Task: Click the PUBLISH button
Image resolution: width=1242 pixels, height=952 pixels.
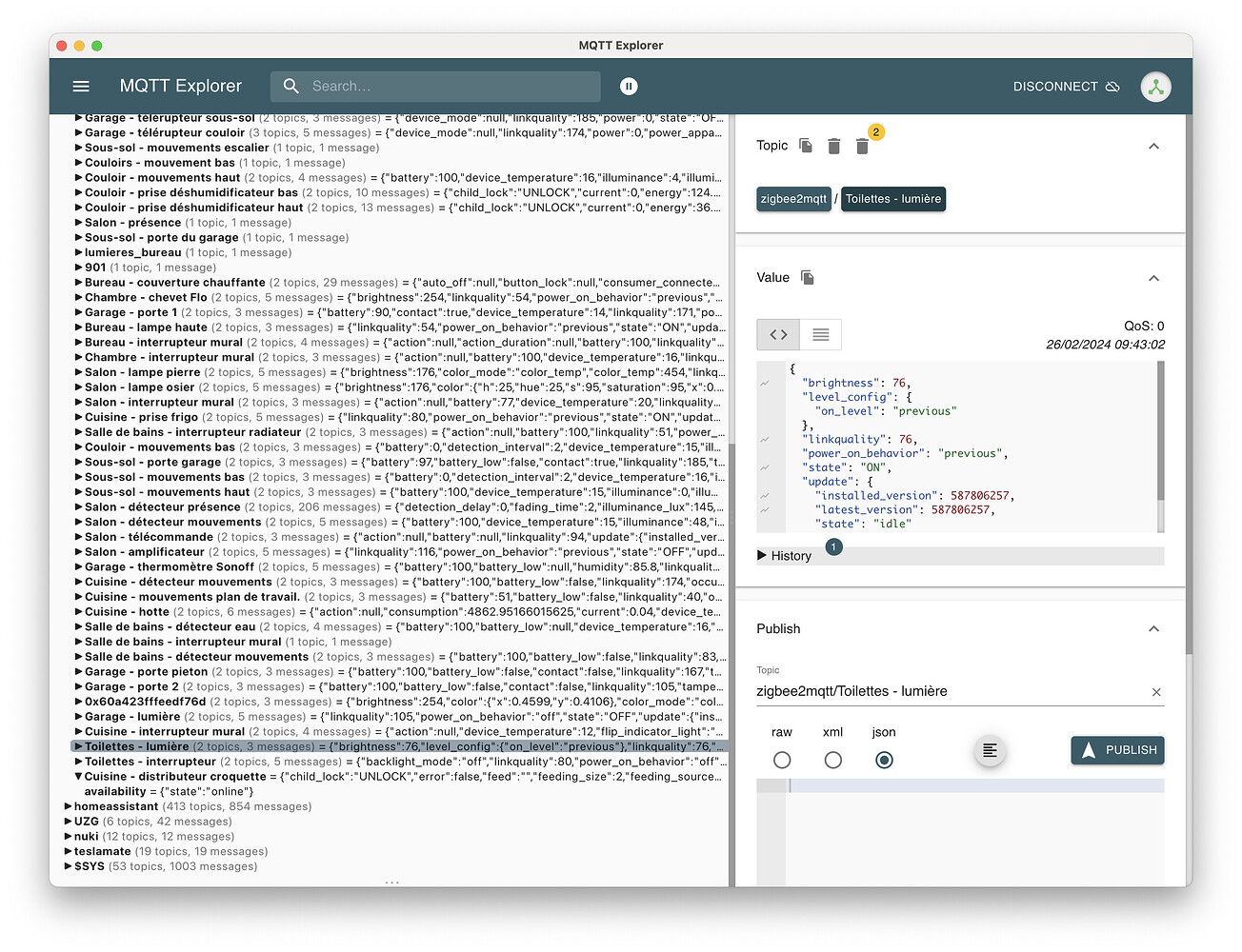Action: 1117,750
